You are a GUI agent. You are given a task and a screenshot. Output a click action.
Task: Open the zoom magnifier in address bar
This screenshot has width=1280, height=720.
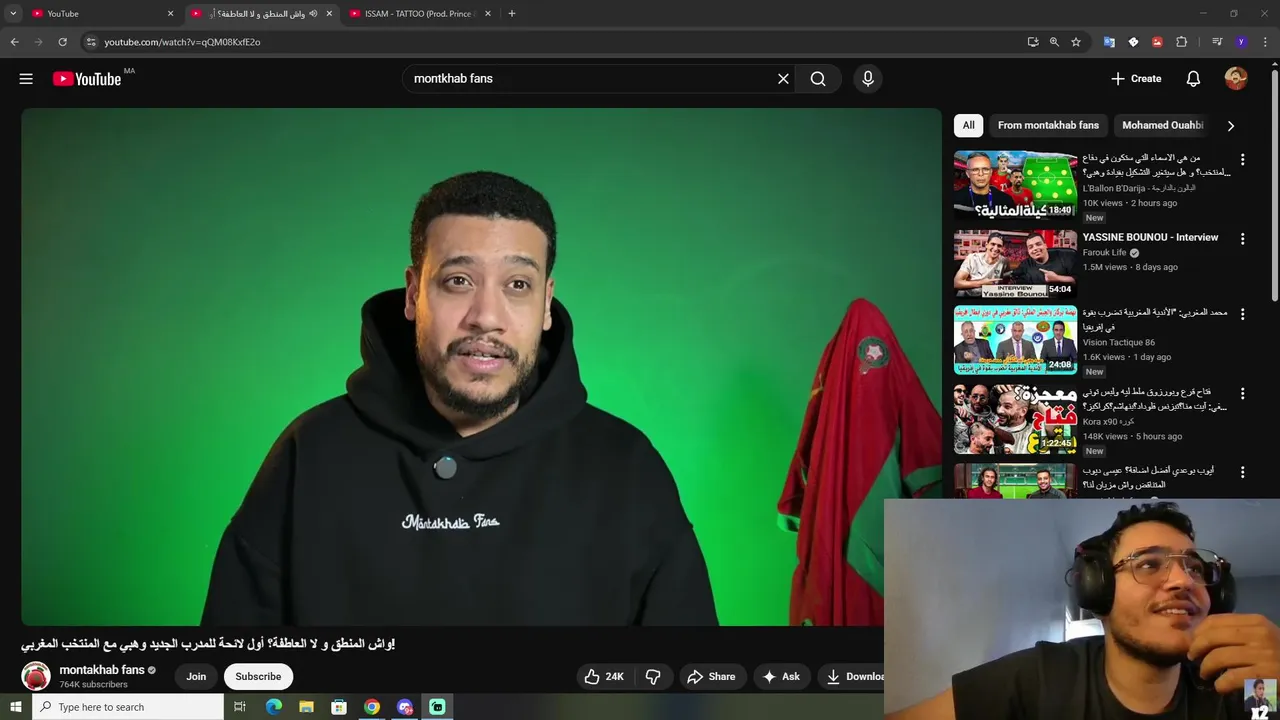coord(1054,42)
